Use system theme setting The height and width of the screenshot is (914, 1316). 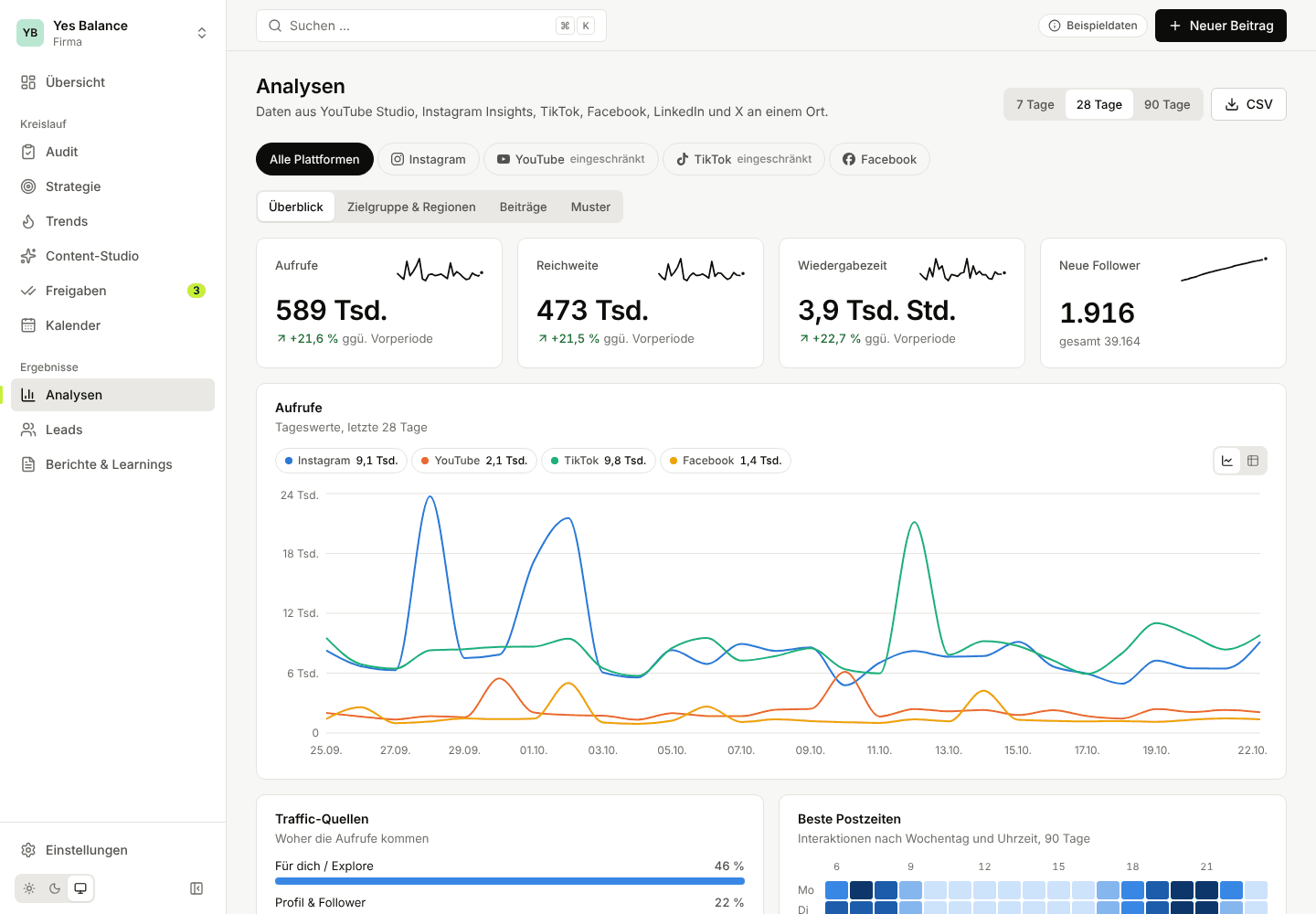[80, 888]
